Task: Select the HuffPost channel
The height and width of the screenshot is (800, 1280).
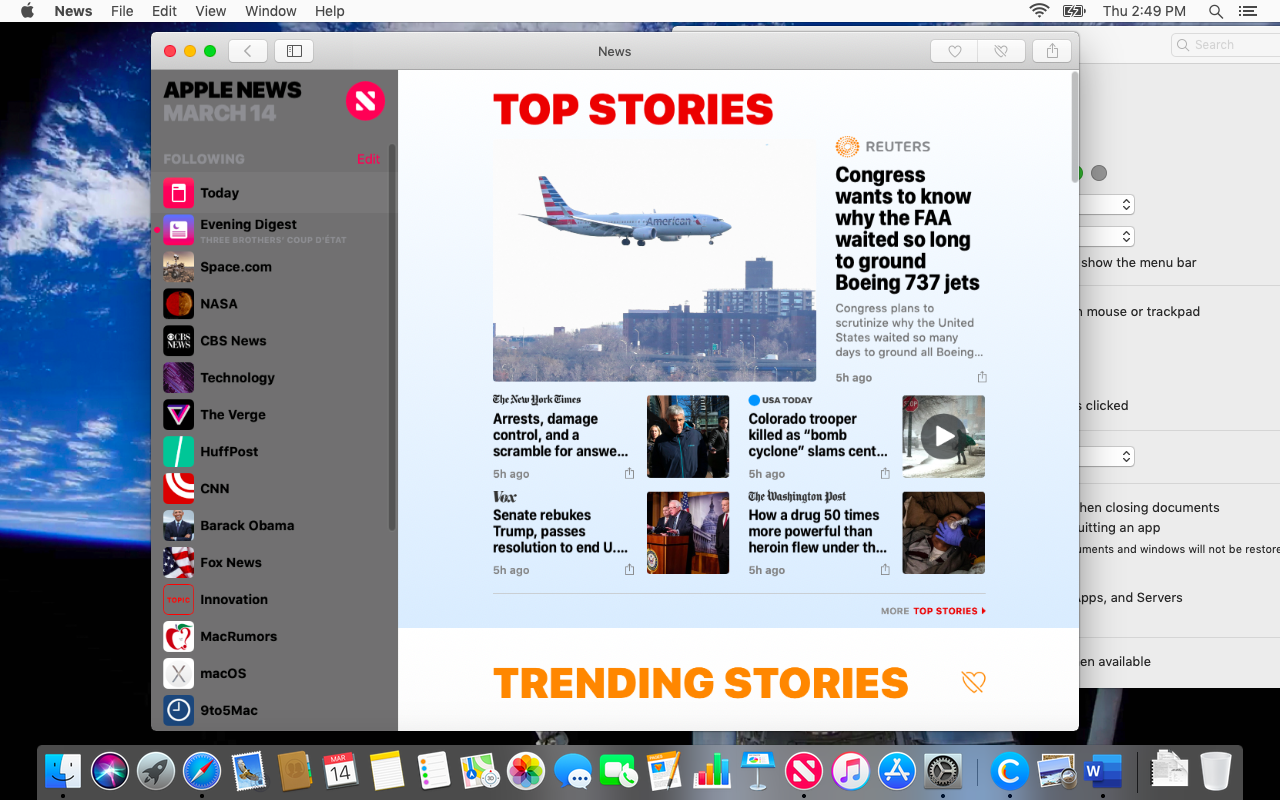Action: [274, 452]
